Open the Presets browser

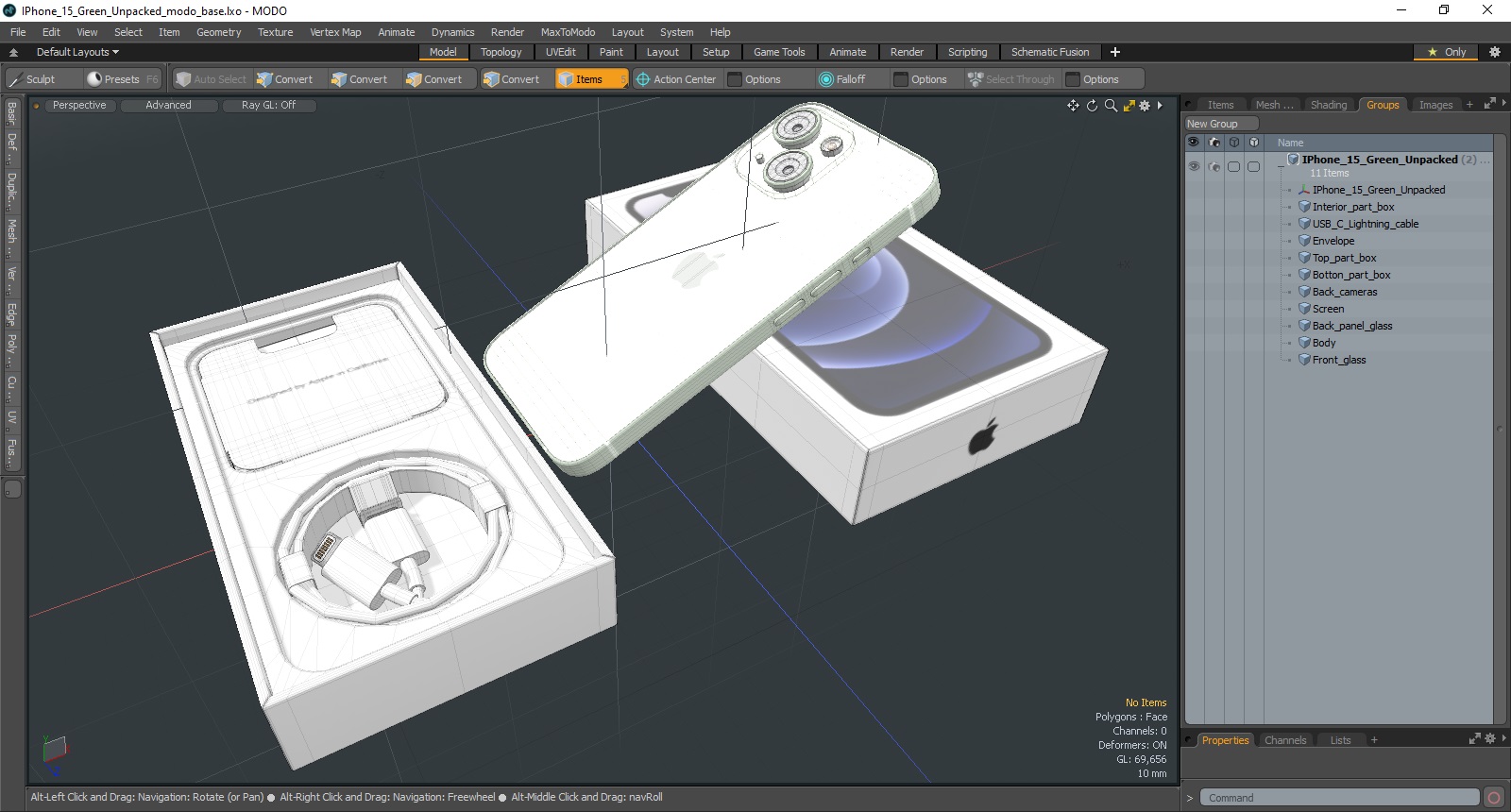(x=122, y=79)
